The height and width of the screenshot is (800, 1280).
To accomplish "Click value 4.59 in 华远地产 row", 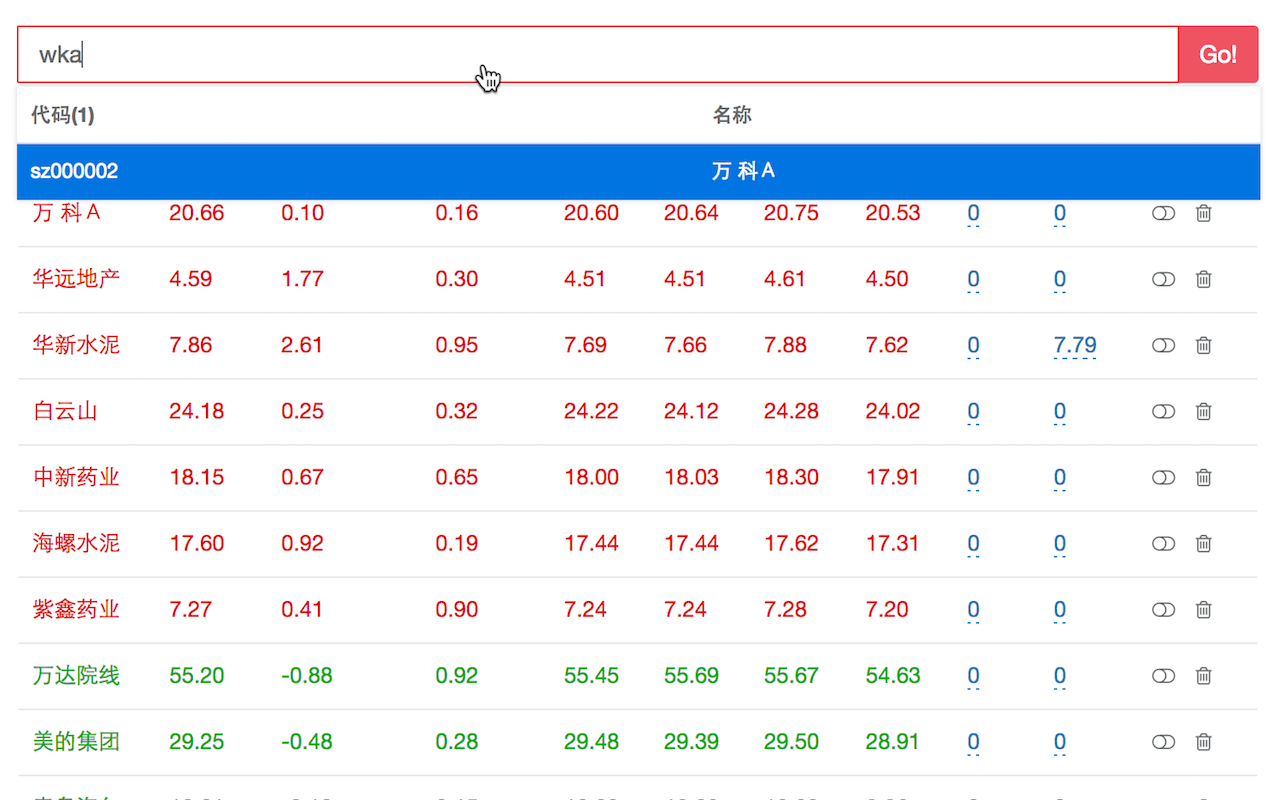I will pyautogui.click(x=191, y=279).
